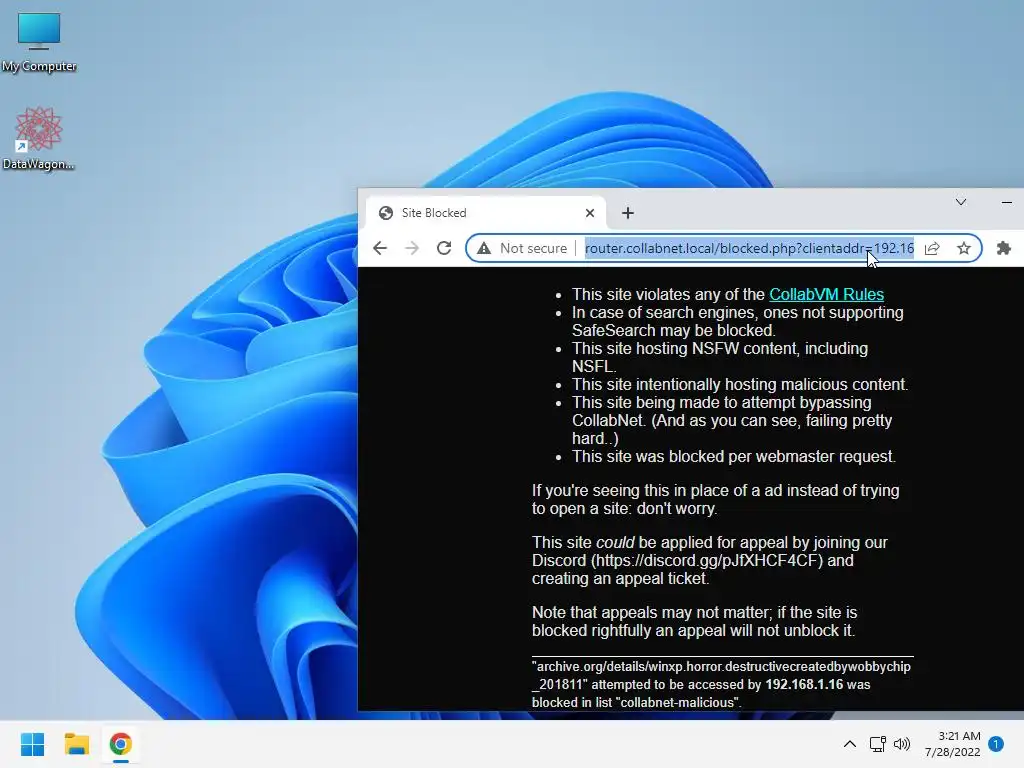The width and height of the screenshot is (1024, 768).
Task: Show hidden system tray icons
Action: pos(850,744)
